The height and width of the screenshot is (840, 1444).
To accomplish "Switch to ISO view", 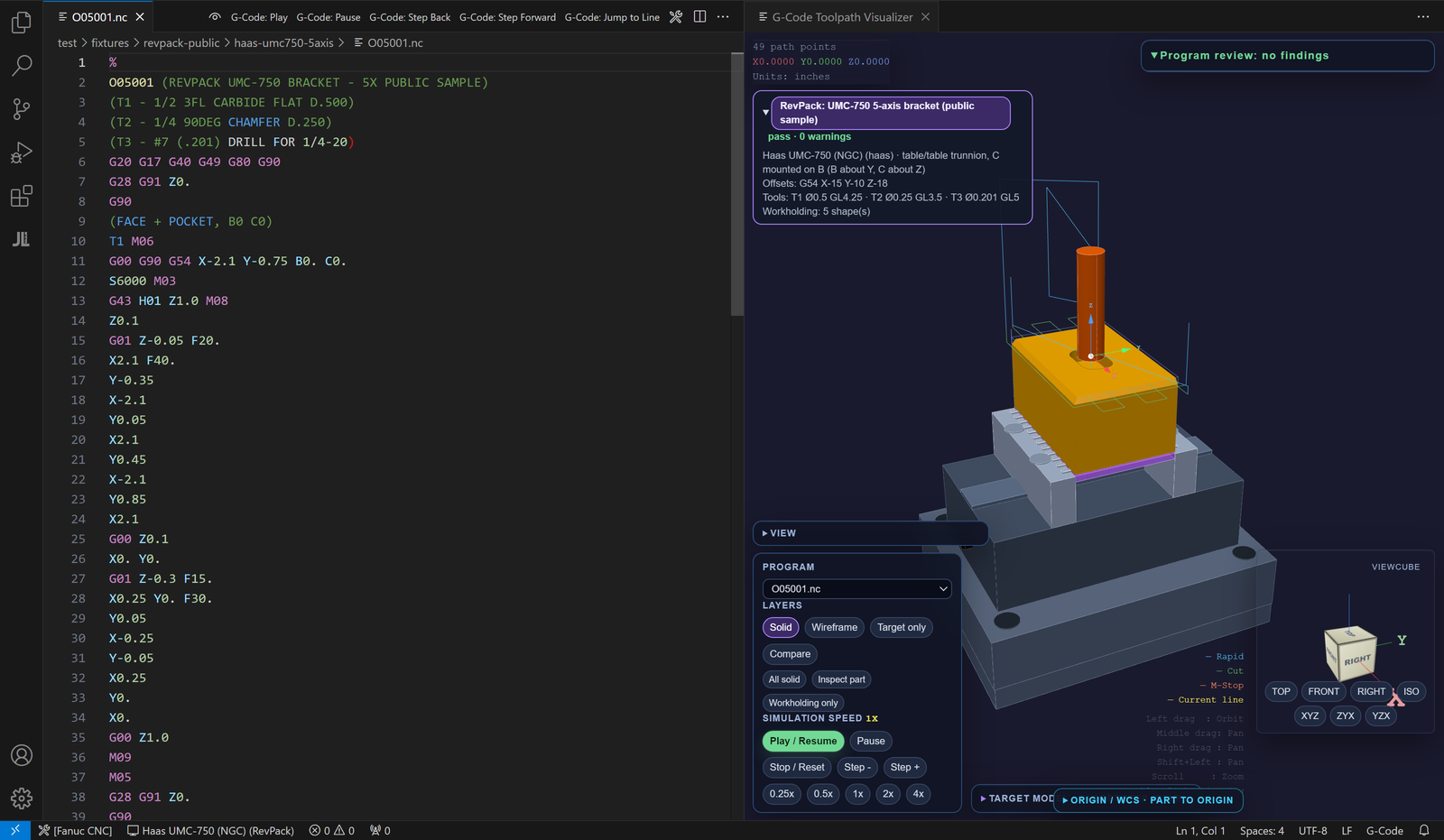I will [1412, 691].
